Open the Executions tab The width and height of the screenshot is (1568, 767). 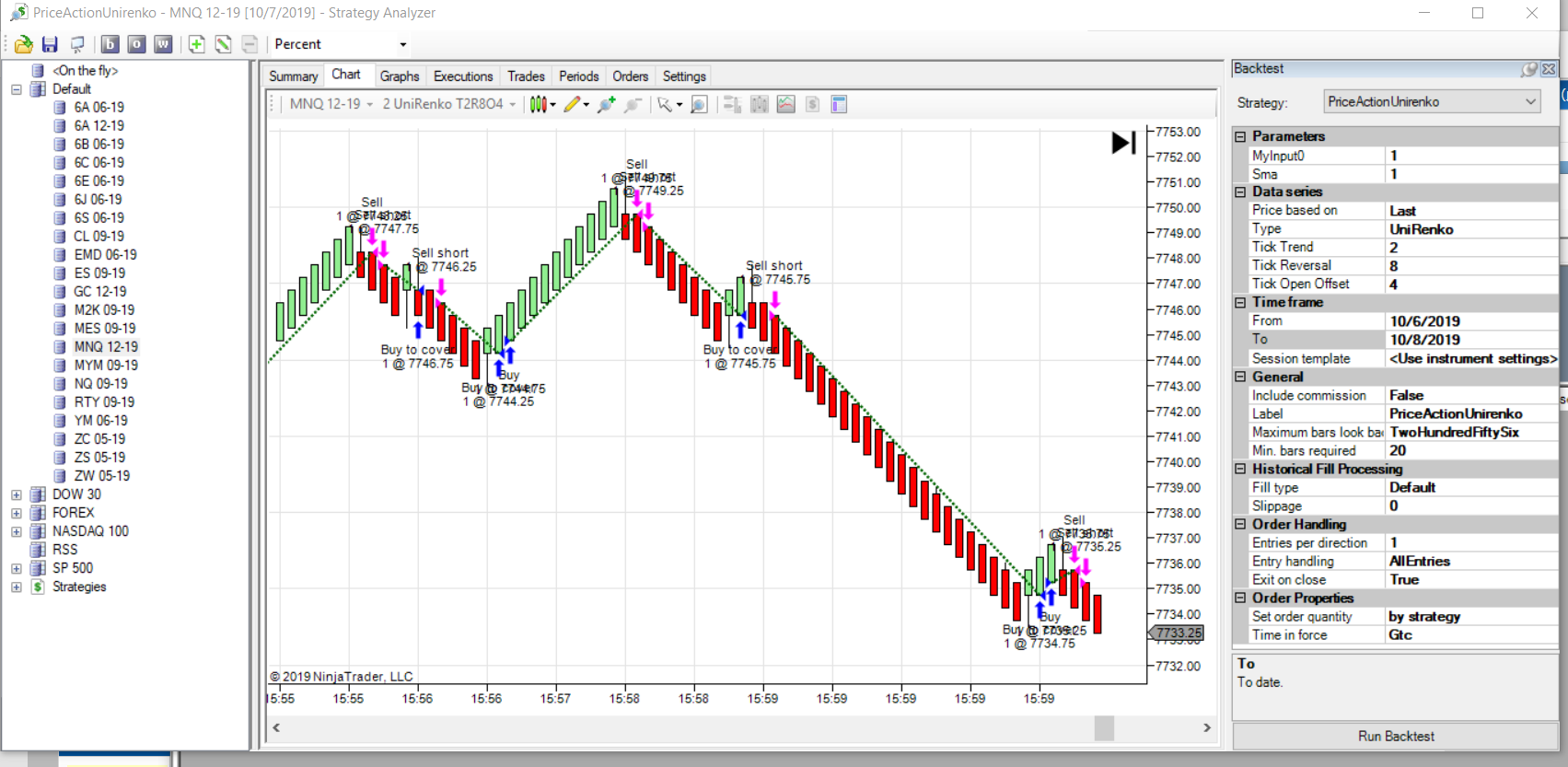463,76
